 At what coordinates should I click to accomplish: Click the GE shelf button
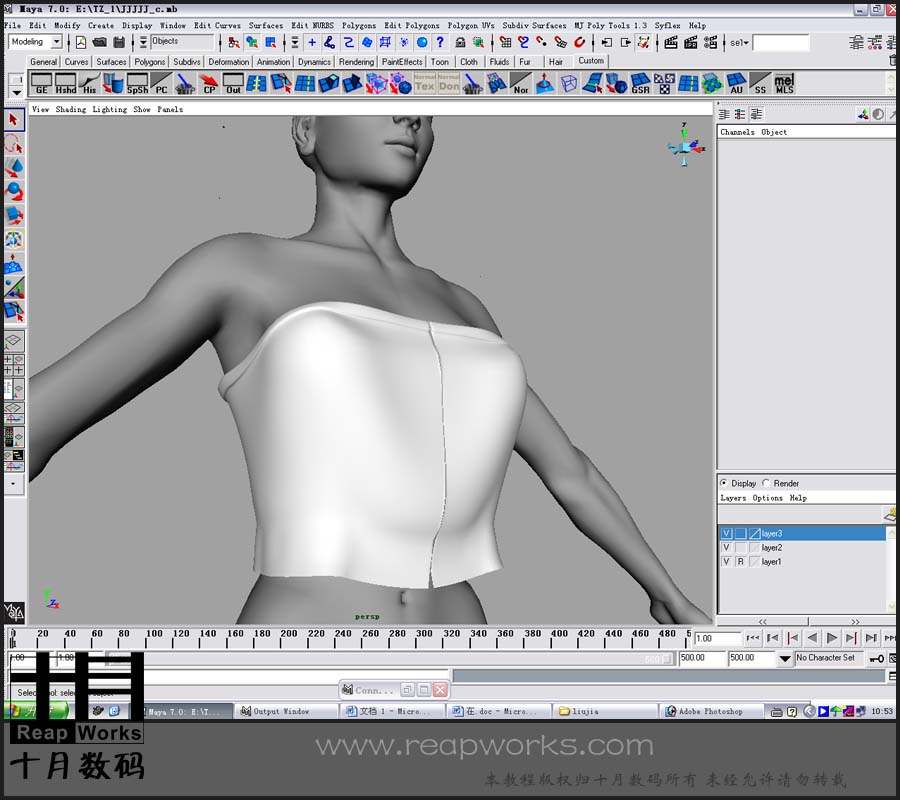tap(41, 84)
